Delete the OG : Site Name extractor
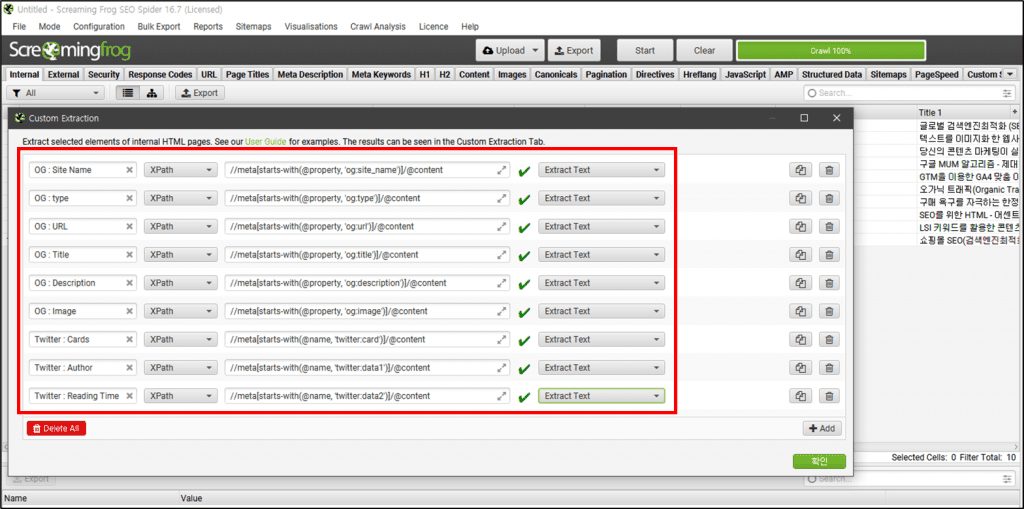Viewport: 1024px width, 509px height. tap(829, 170)
